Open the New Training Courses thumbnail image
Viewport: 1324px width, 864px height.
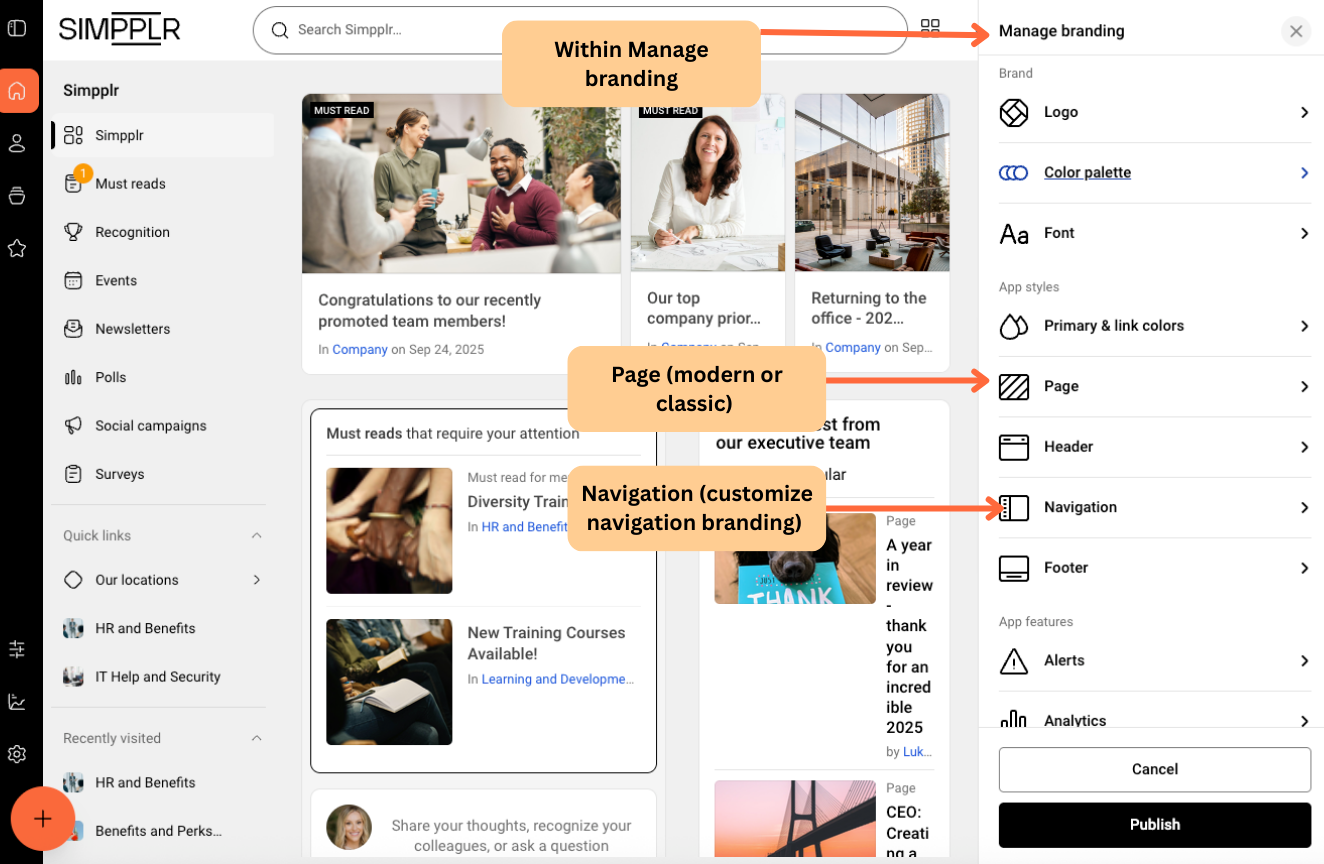click(x=389, y=682)
